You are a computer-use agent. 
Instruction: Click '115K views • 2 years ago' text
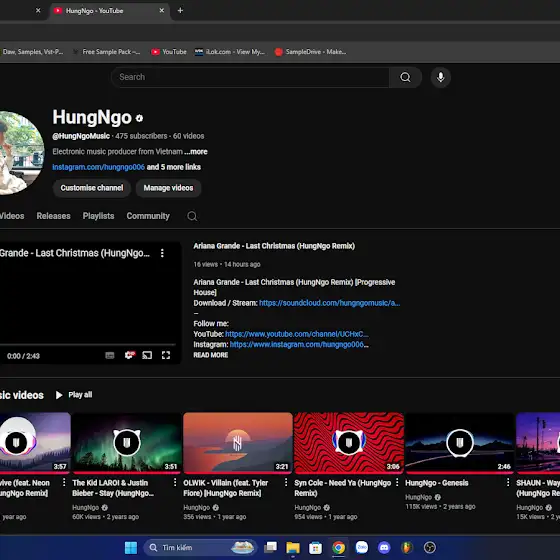point(440,506)
